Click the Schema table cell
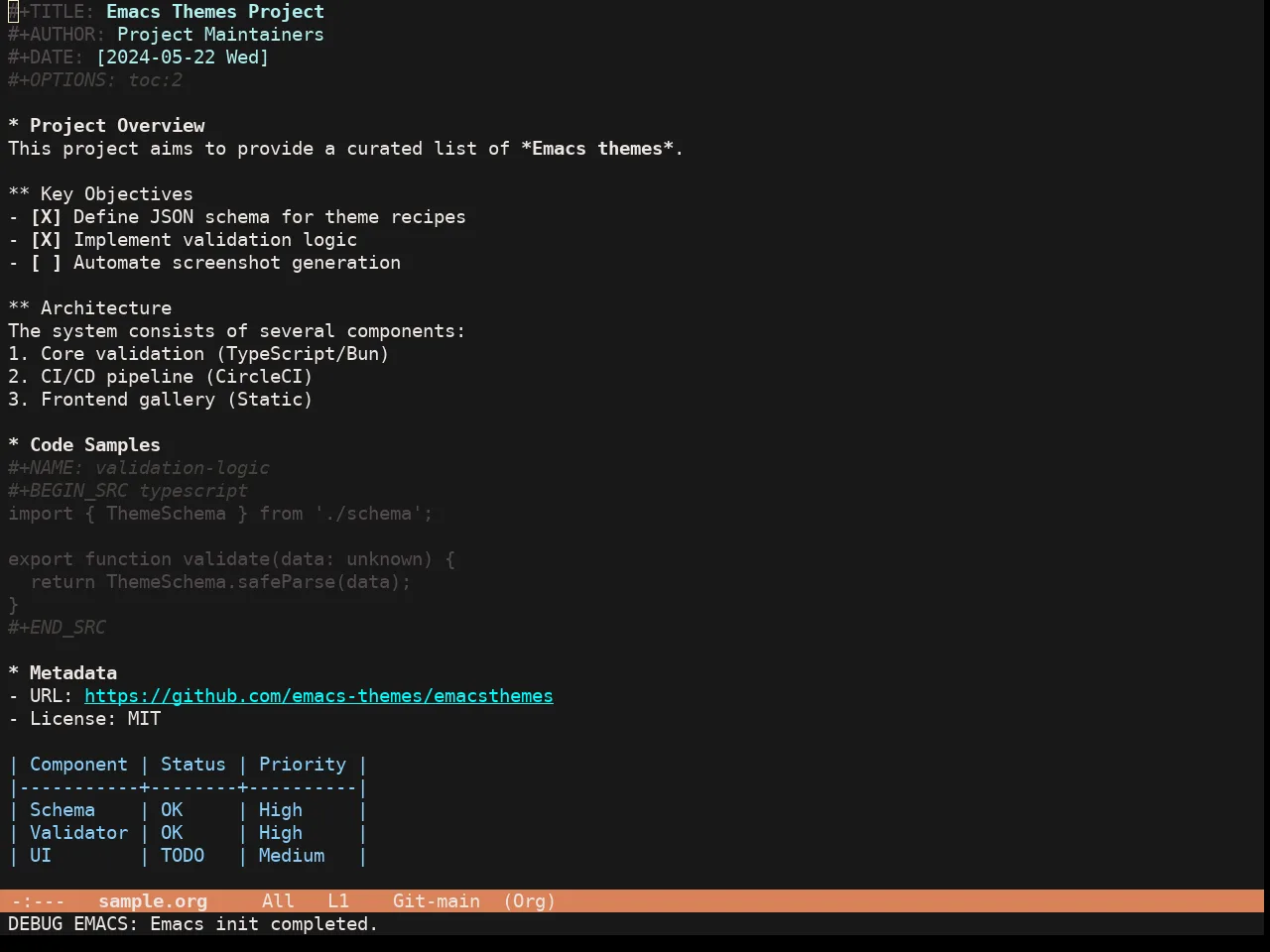 tap(63, 810)
